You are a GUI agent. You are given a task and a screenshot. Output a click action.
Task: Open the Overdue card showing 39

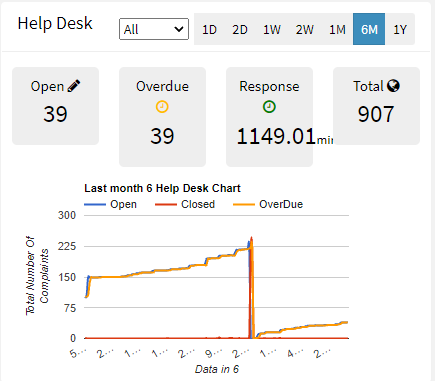(x=162, y=117)
